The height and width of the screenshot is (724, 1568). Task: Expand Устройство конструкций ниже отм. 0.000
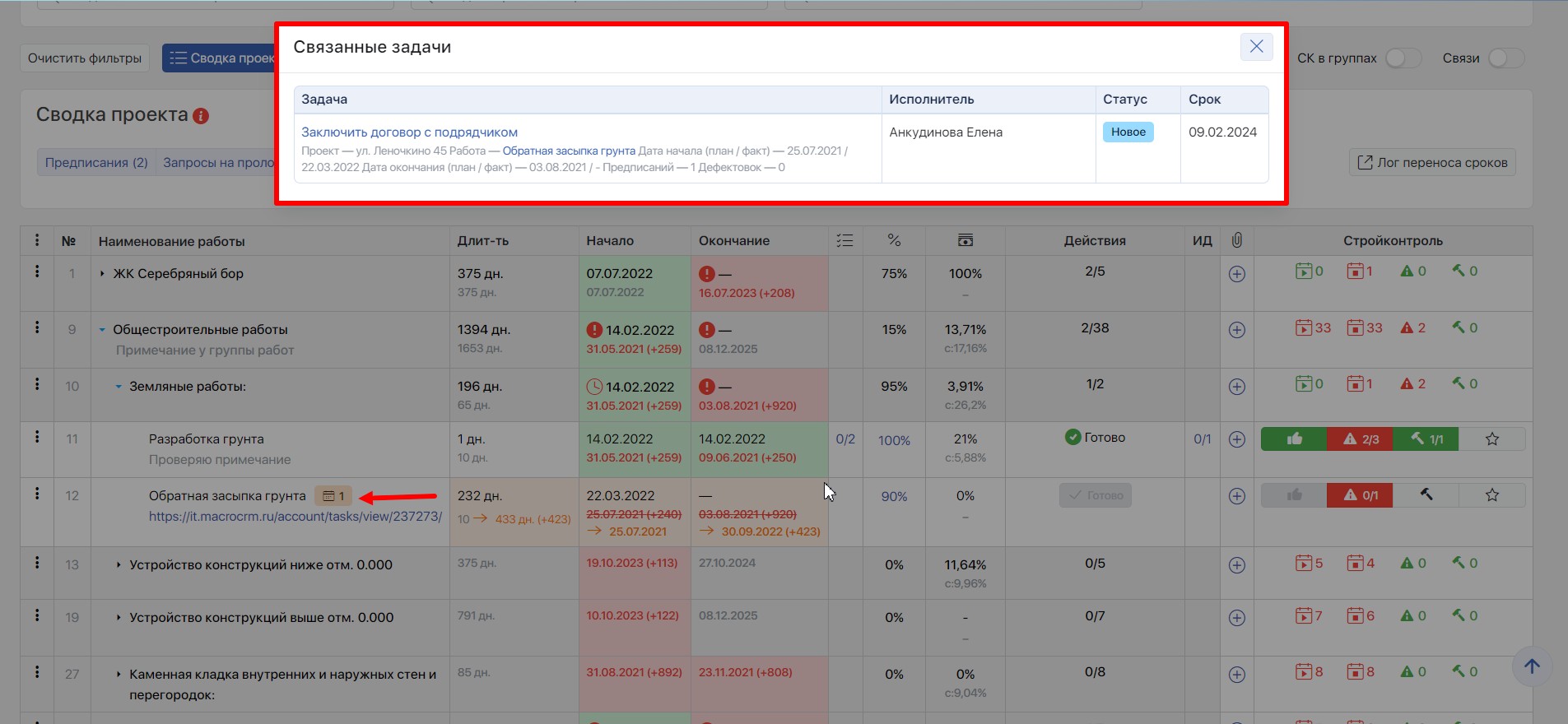pos(119,565)
